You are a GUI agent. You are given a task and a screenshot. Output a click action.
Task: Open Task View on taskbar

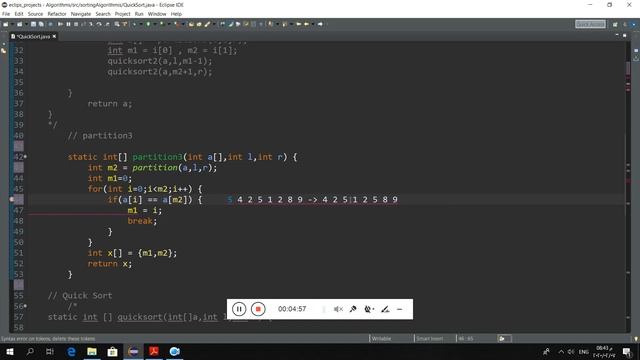point(50,351)
